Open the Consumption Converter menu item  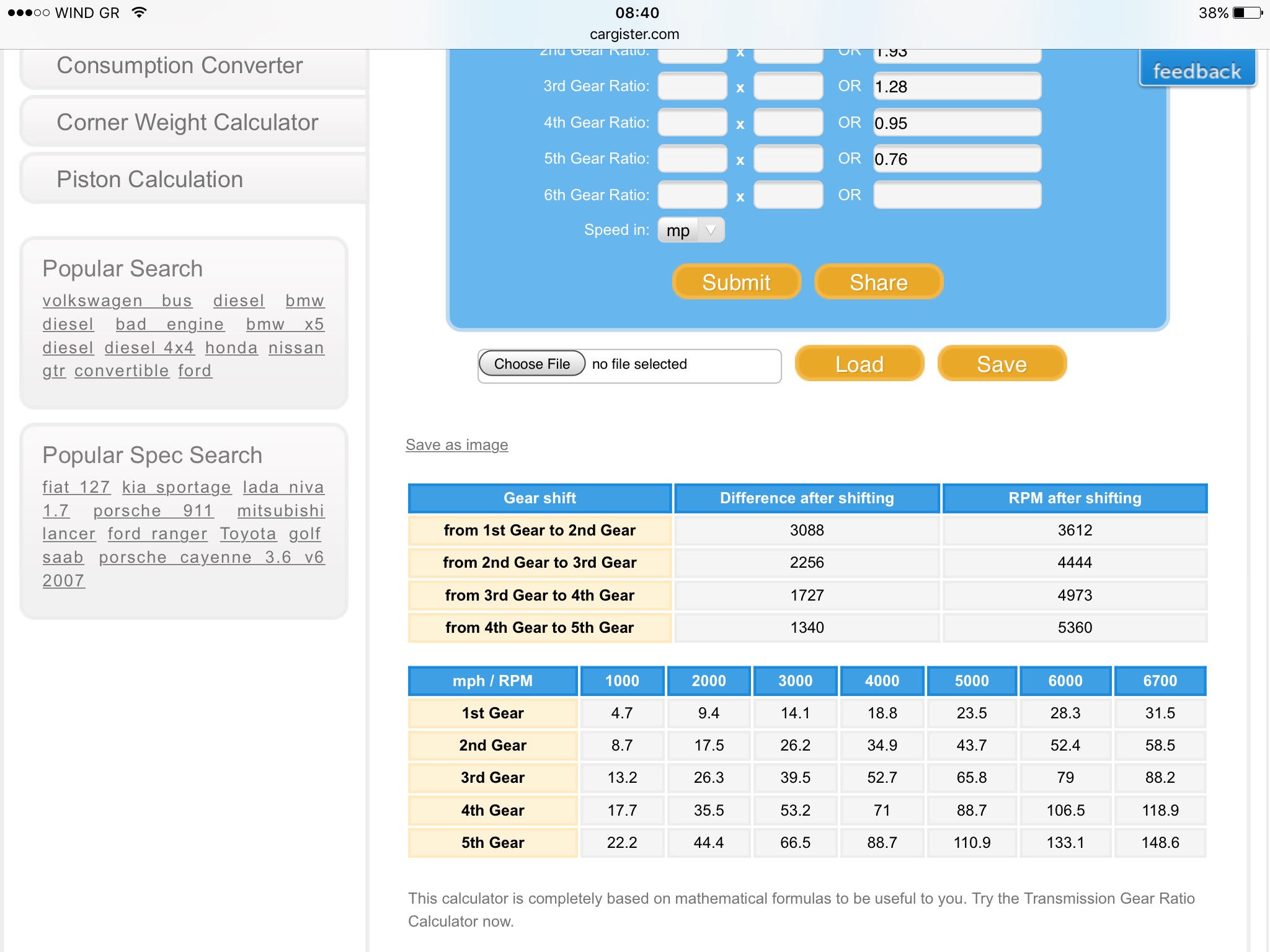click(193, 66)
